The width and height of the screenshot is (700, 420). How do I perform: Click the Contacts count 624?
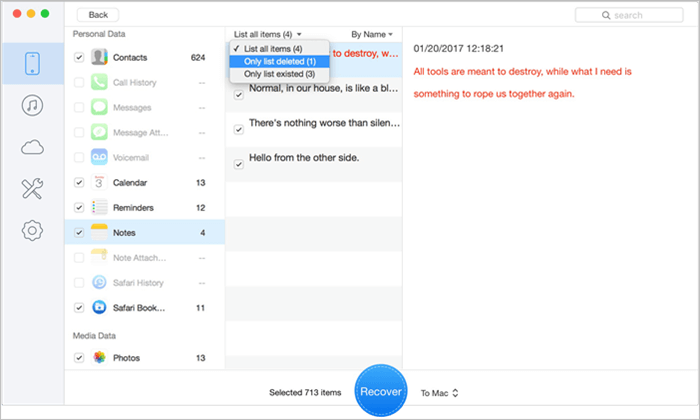tap(198, 58)
